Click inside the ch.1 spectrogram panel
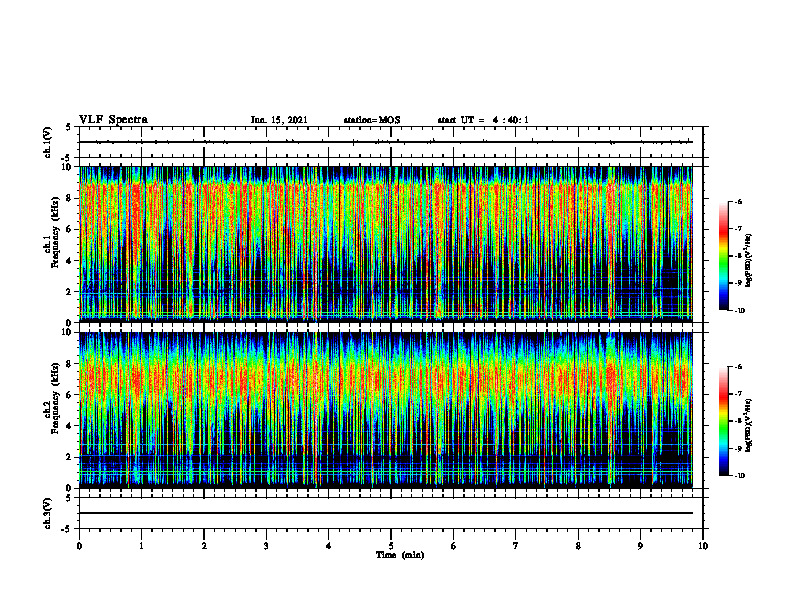Viewport: 792px width, 612px height. pyautogui.click(x=386, y=244)
